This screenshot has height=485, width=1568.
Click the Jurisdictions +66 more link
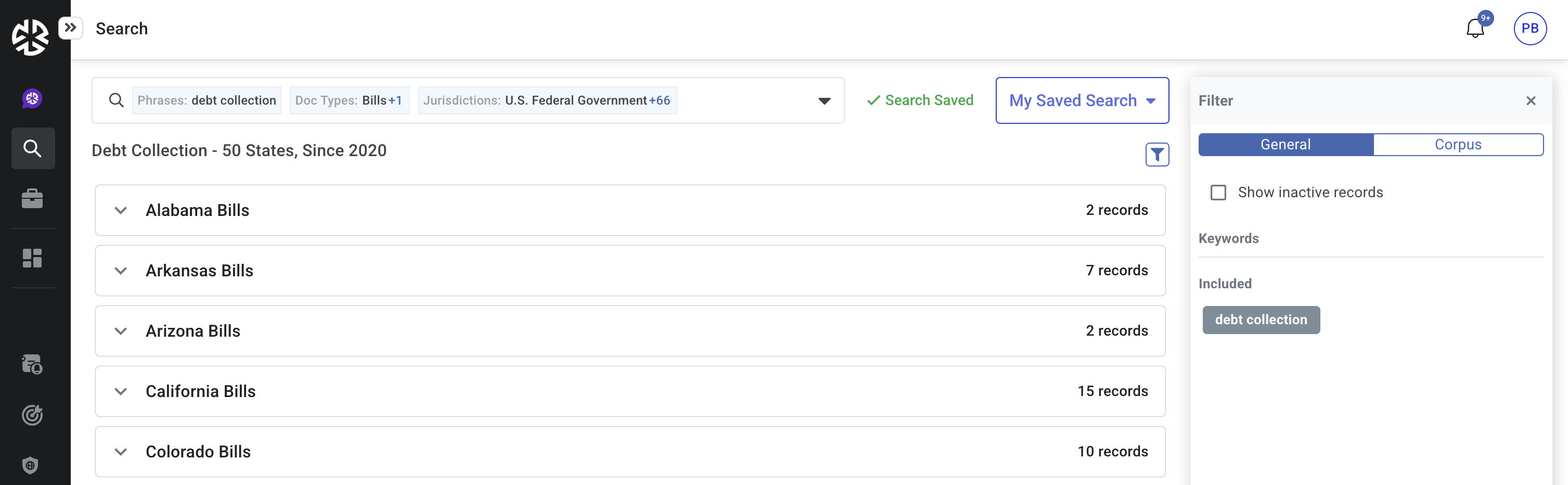tap(659, 100)
